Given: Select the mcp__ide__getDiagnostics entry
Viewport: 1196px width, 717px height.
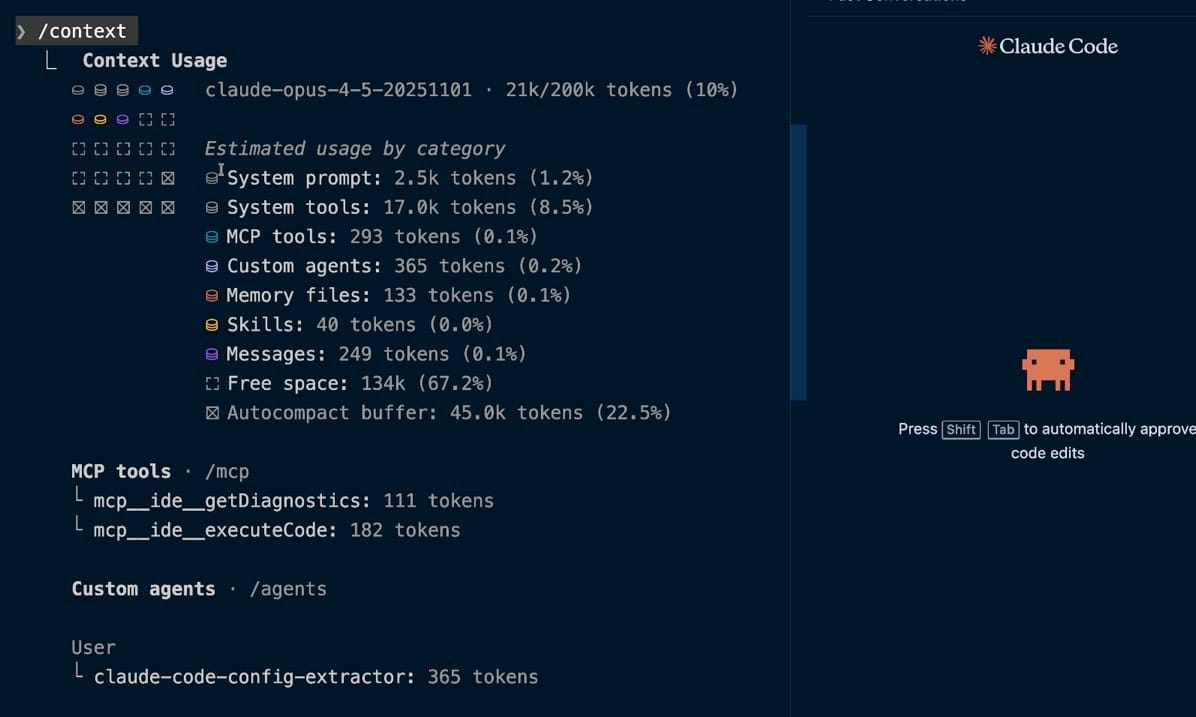Looking at the screenshot, I should pyautogui.click(x=293, y=501).
